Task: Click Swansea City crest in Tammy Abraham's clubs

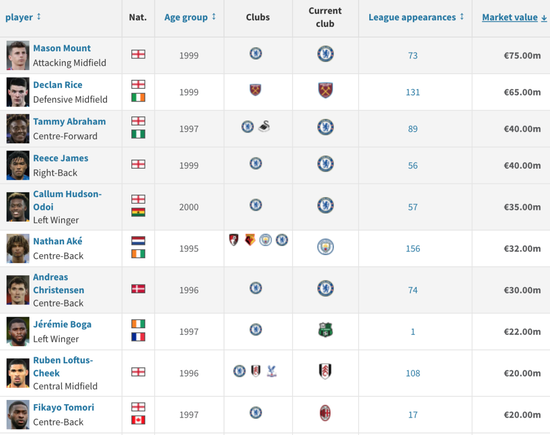Action: 264,126
